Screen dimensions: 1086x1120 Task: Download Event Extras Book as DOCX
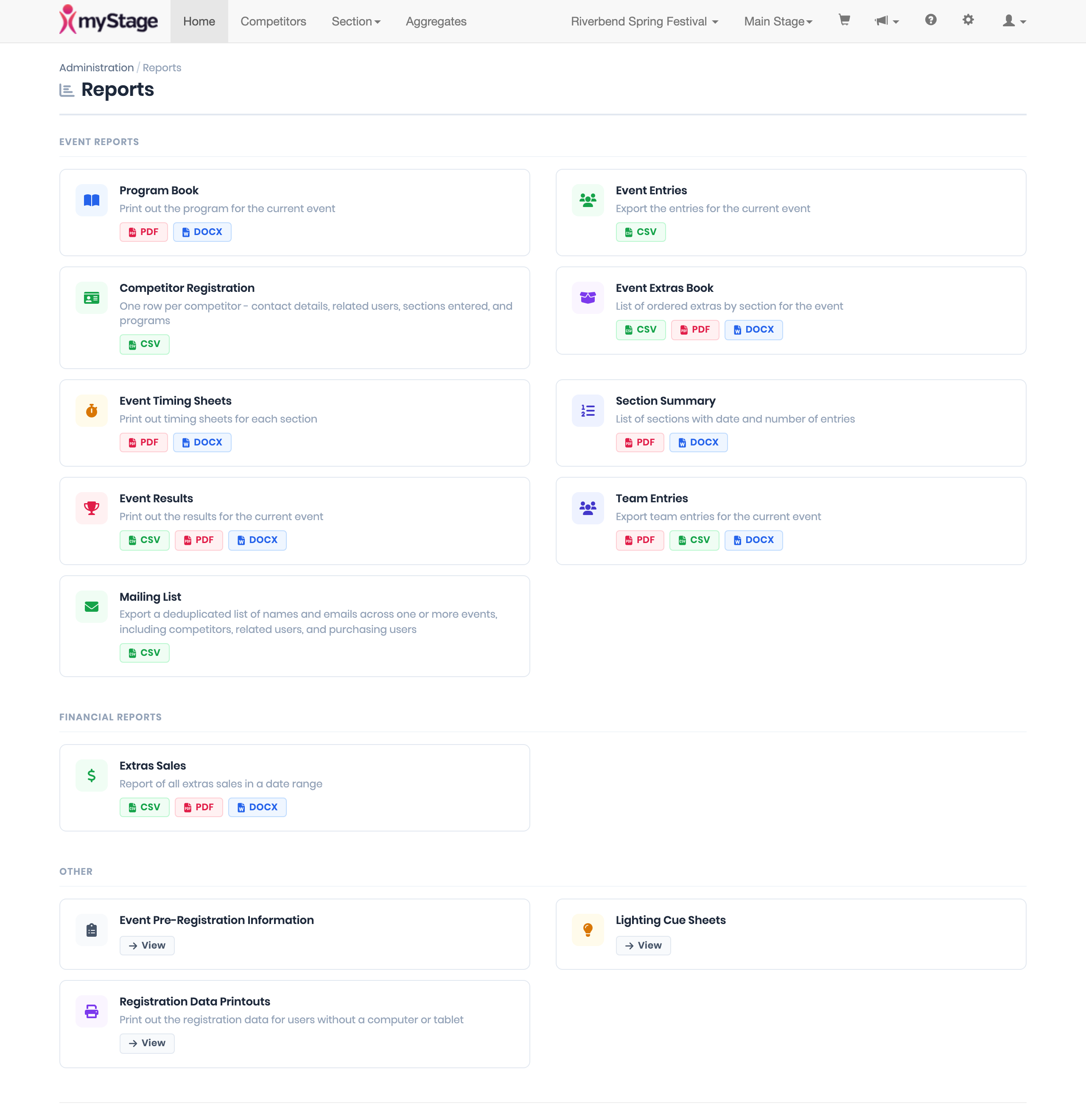coord(753,330)
